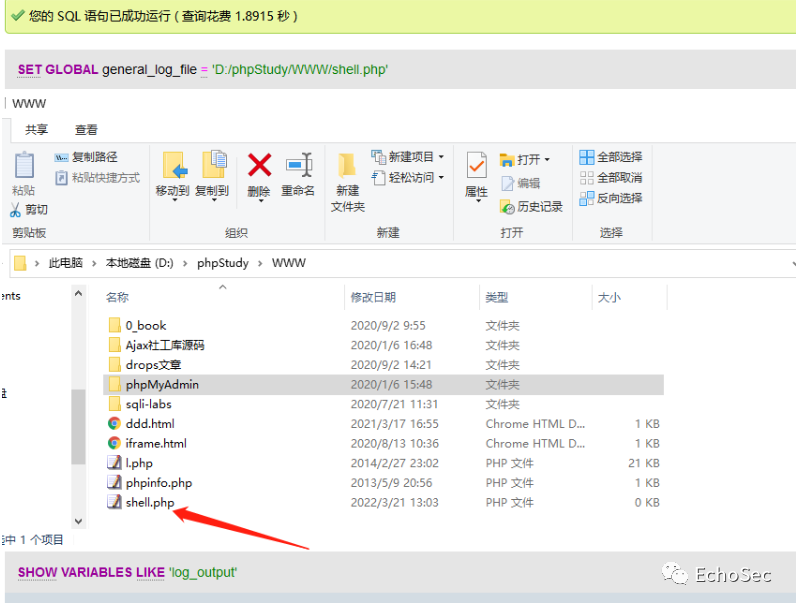Click the l.php file icon
Viewport: 797px width, 607px height.
(114, 463)
